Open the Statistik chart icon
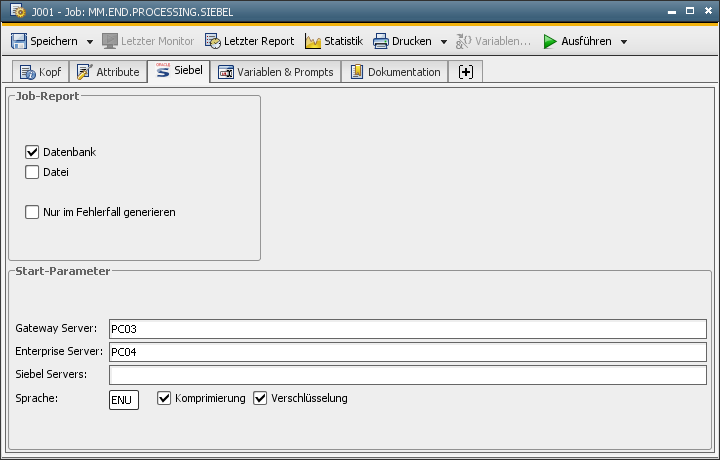Image resolution: width=720 pixels, height=460 pixels. pos(313,41)
